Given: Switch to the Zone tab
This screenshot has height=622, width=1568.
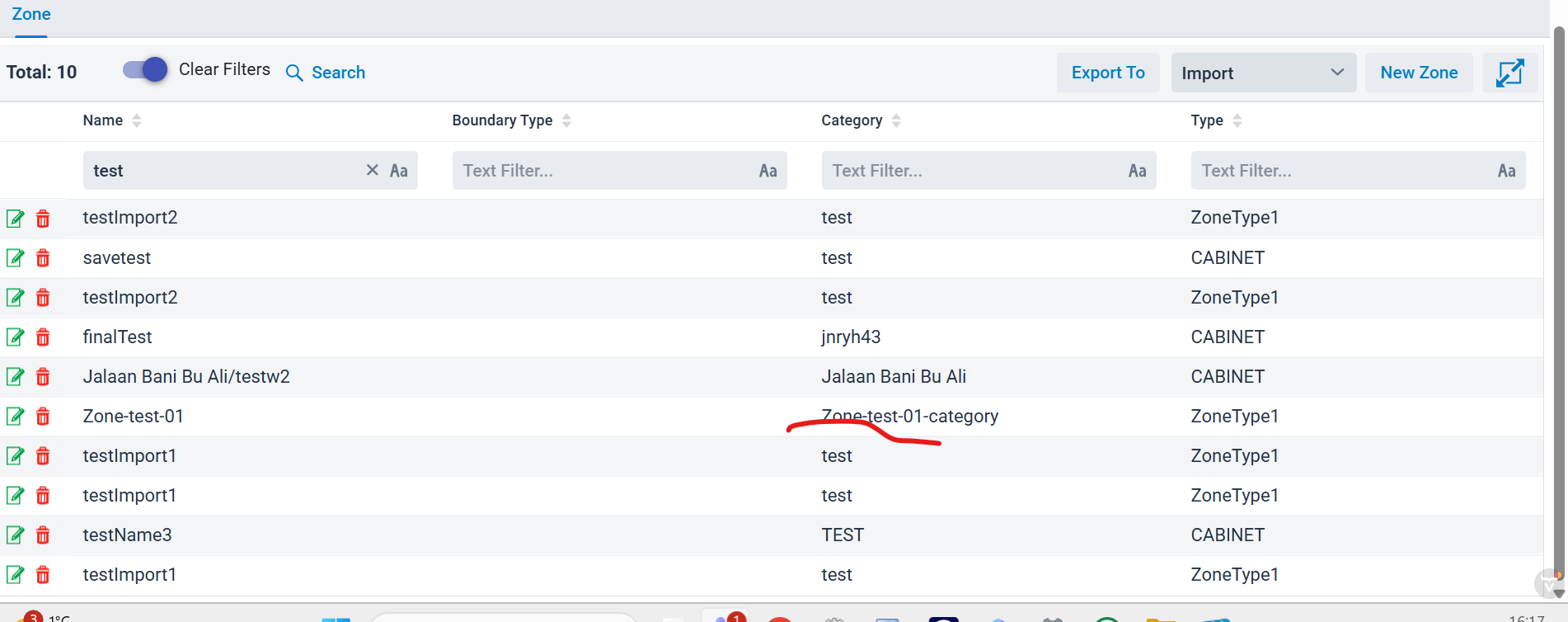Looking at the screenshot, I should (31, 15).
